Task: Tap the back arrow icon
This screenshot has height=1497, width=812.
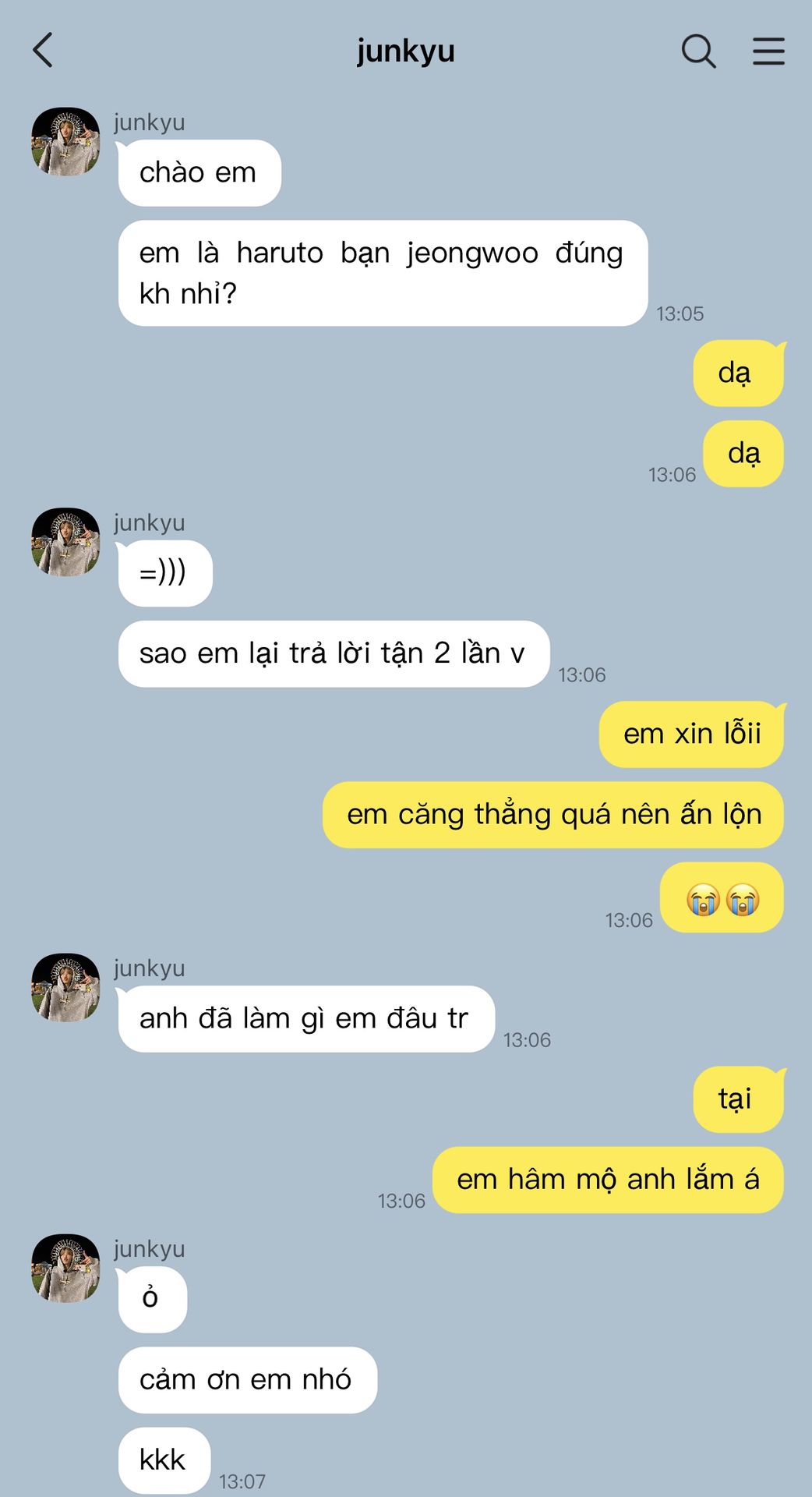Action: (x=43, y=51)
